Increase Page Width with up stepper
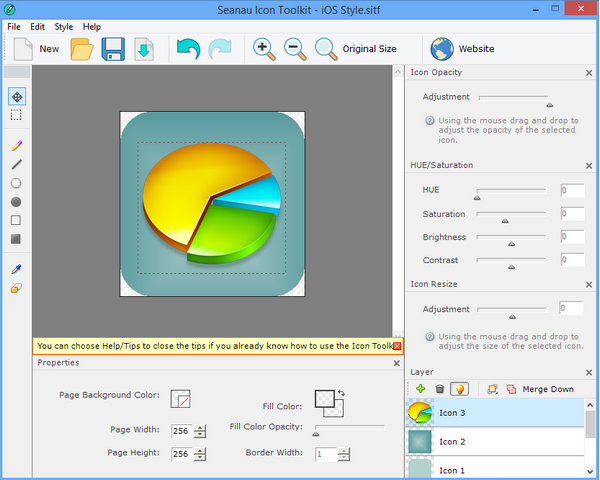The height and width of the screenshot is (480, 600). 200,428
